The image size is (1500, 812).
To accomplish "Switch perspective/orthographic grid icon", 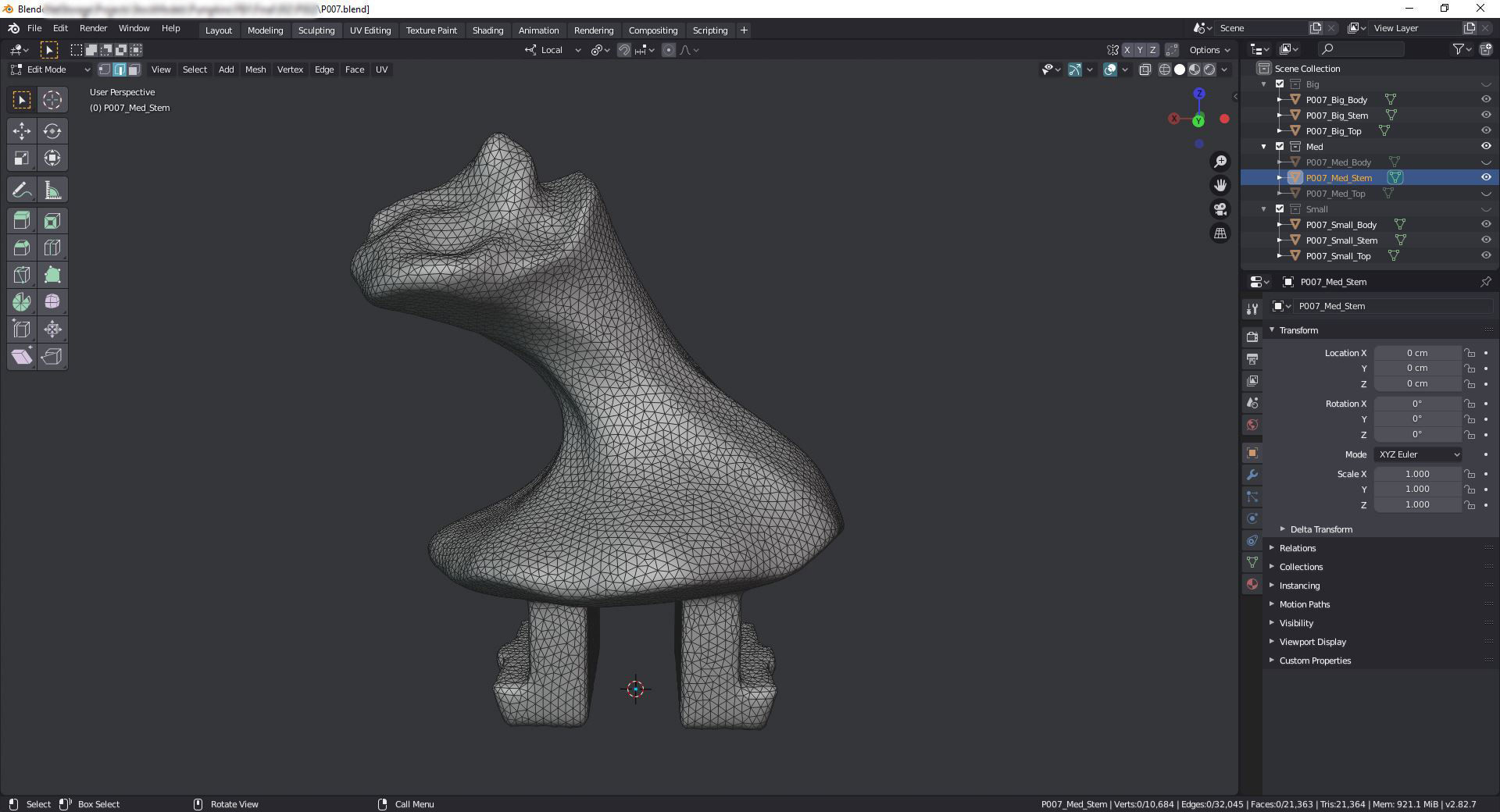I will click(1220, 233).
